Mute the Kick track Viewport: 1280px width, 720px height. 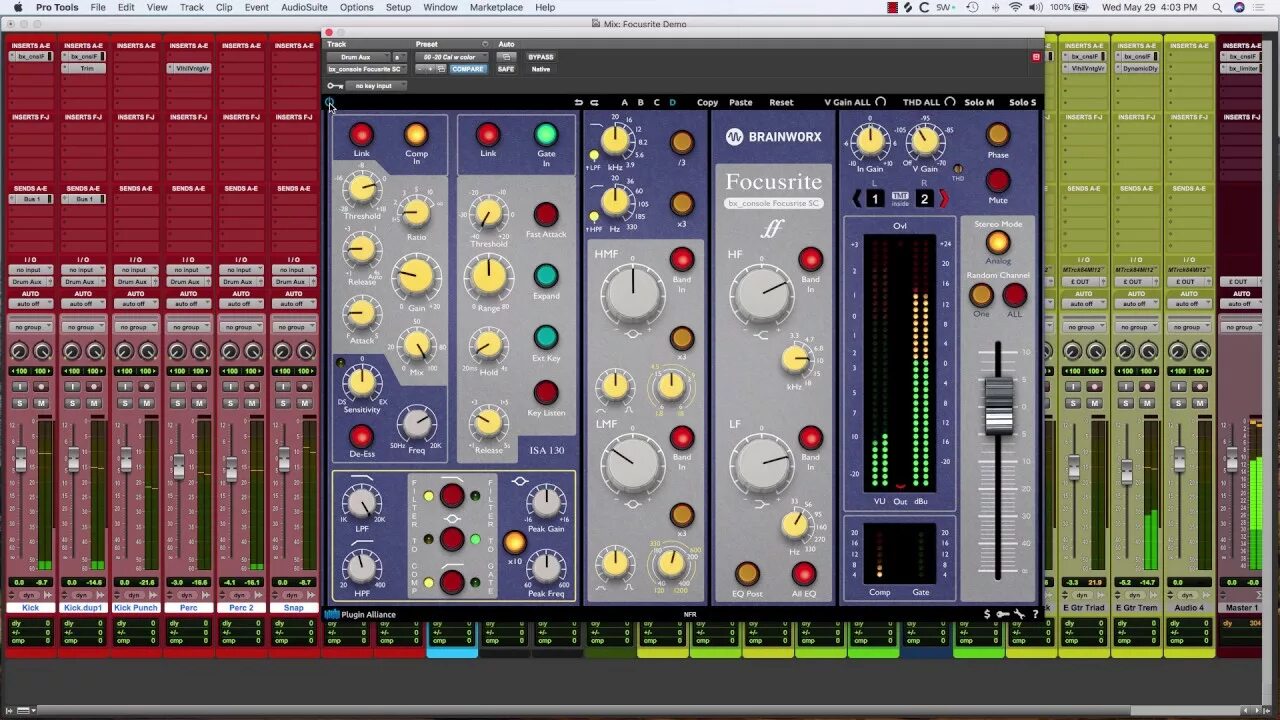click(x=41, y=402)
